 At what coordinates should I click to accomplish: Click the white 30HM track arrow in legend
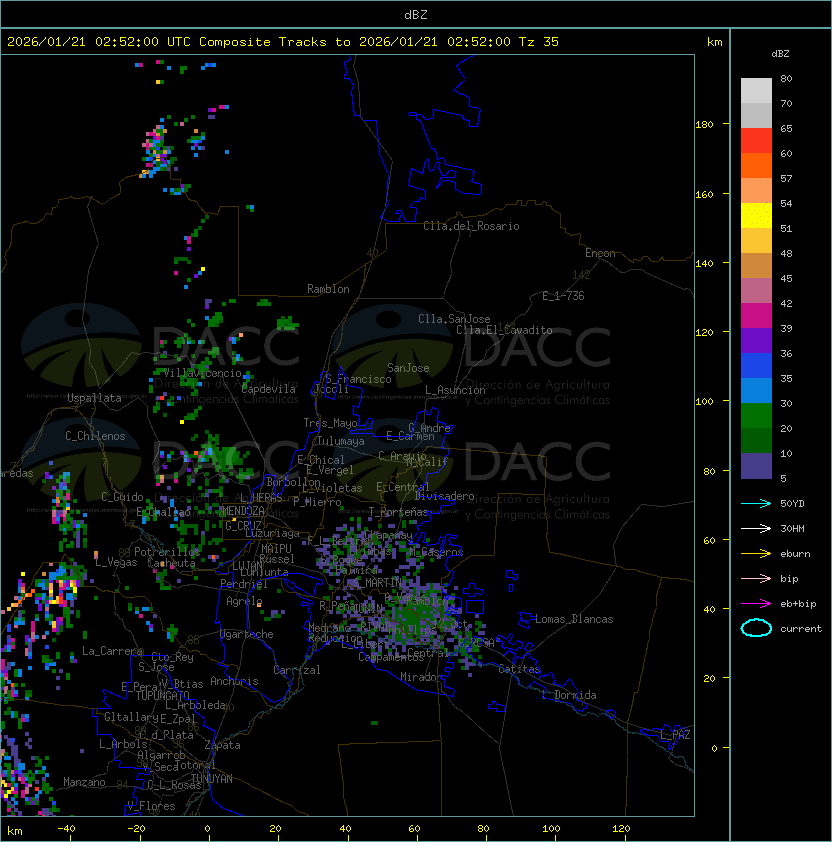756,528
